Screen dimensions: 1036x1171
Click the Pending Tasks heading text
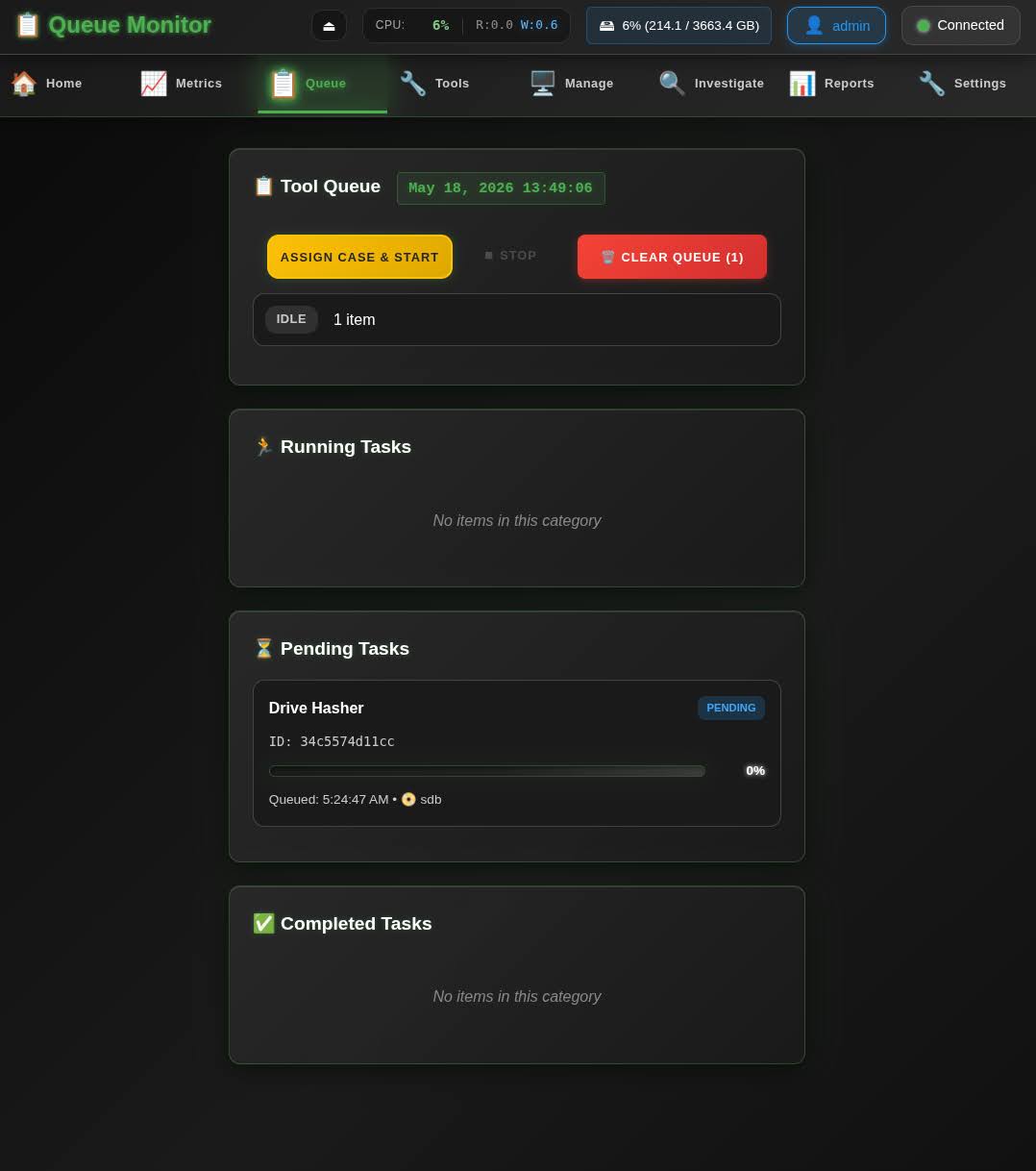345,649
